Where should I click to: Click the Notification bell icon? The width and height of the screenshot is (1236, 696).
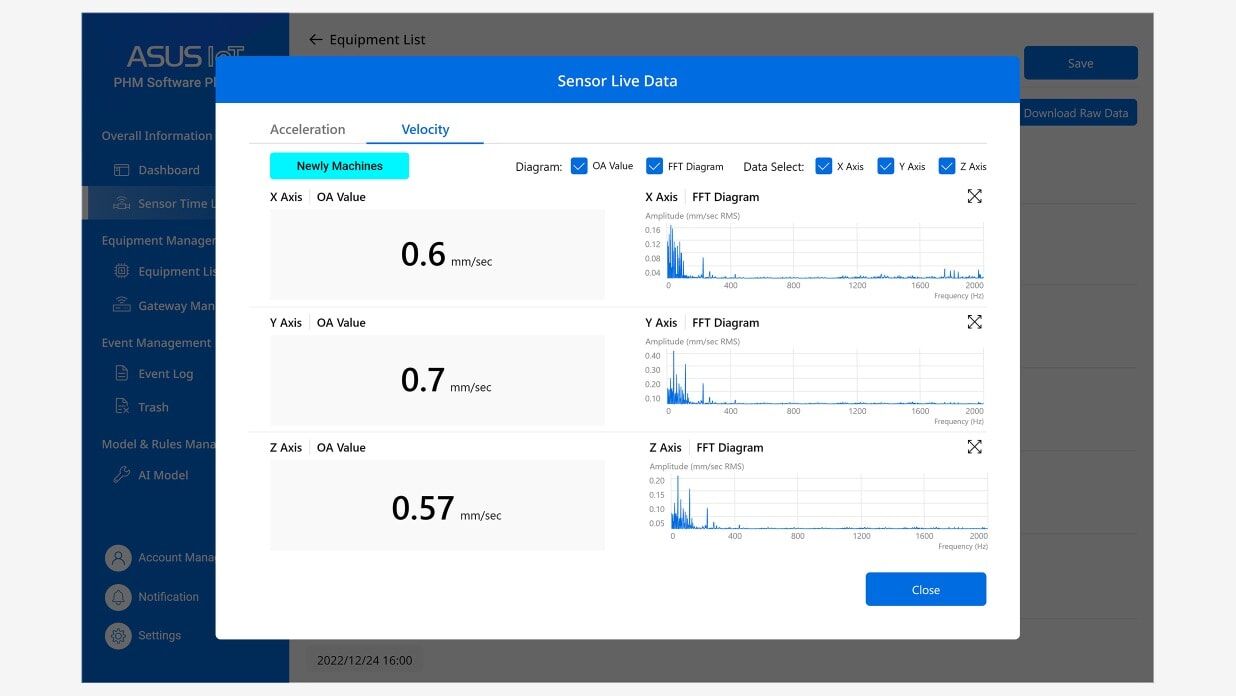pyautogui.click(x=118, y=597)
